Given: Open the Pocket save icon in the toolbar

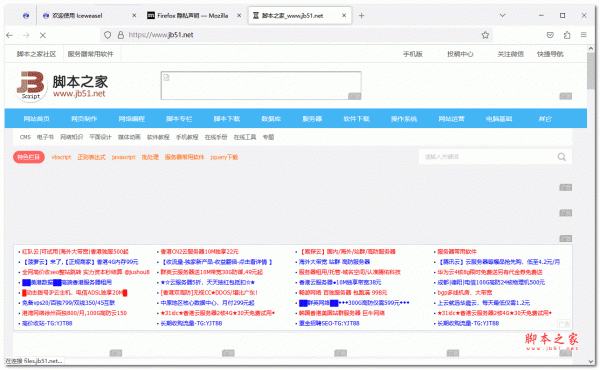Looking at the screenshot, I should click(x=550, y=35).
